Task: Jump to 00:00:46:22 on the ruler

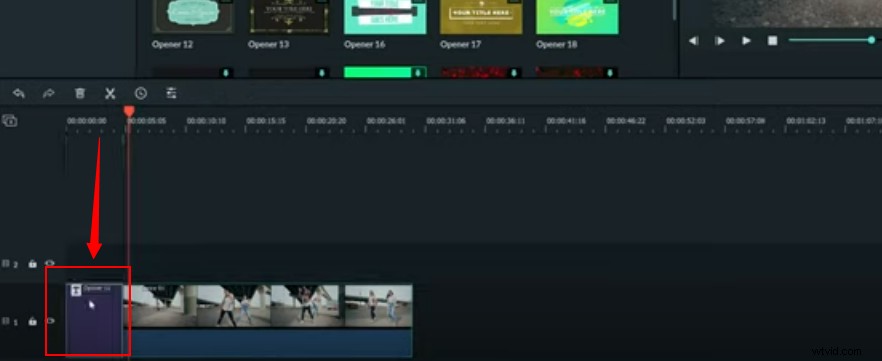Action: pos(626,121)
